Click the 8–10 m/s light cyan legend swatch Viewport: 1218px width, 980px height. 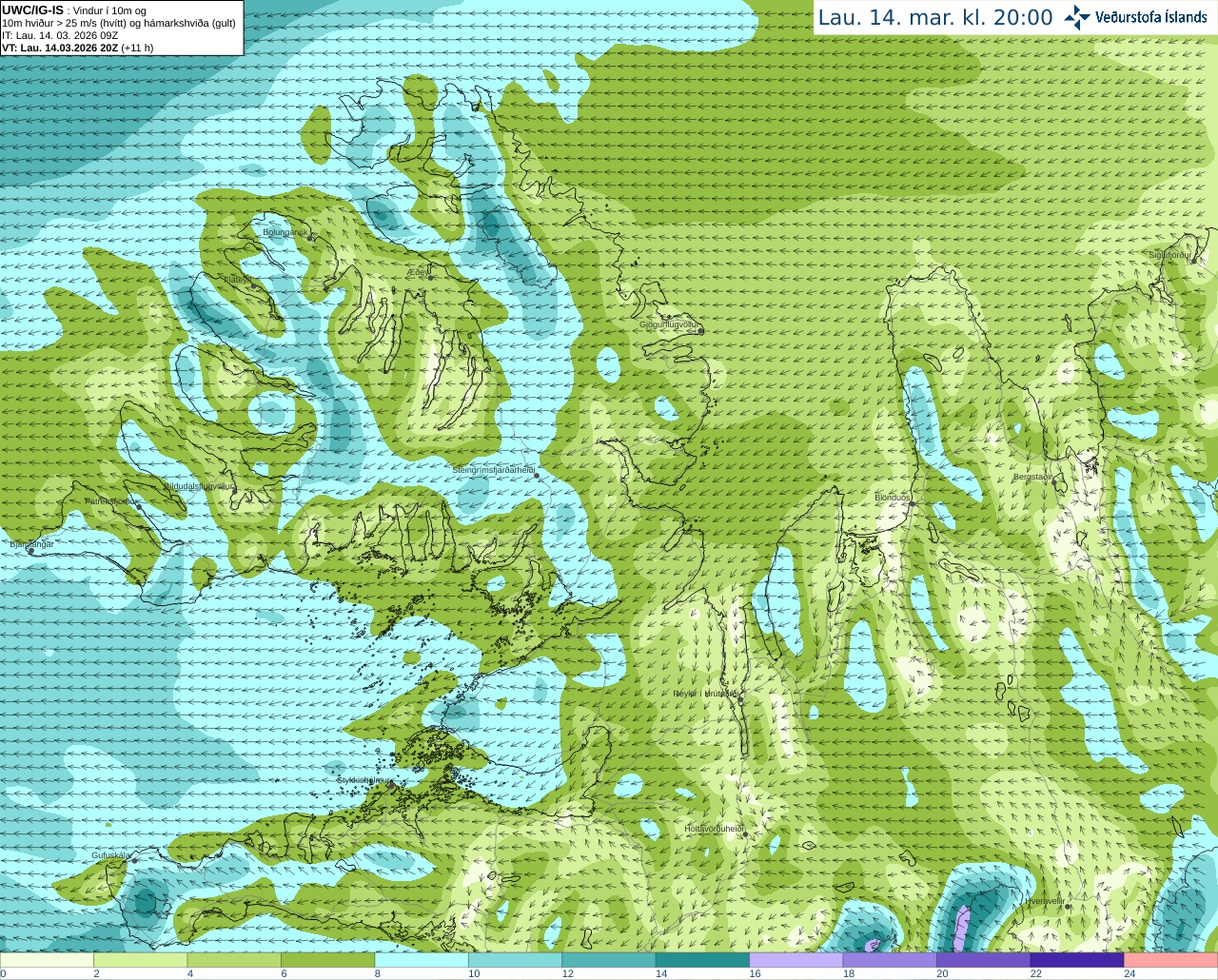coord(422,960)
